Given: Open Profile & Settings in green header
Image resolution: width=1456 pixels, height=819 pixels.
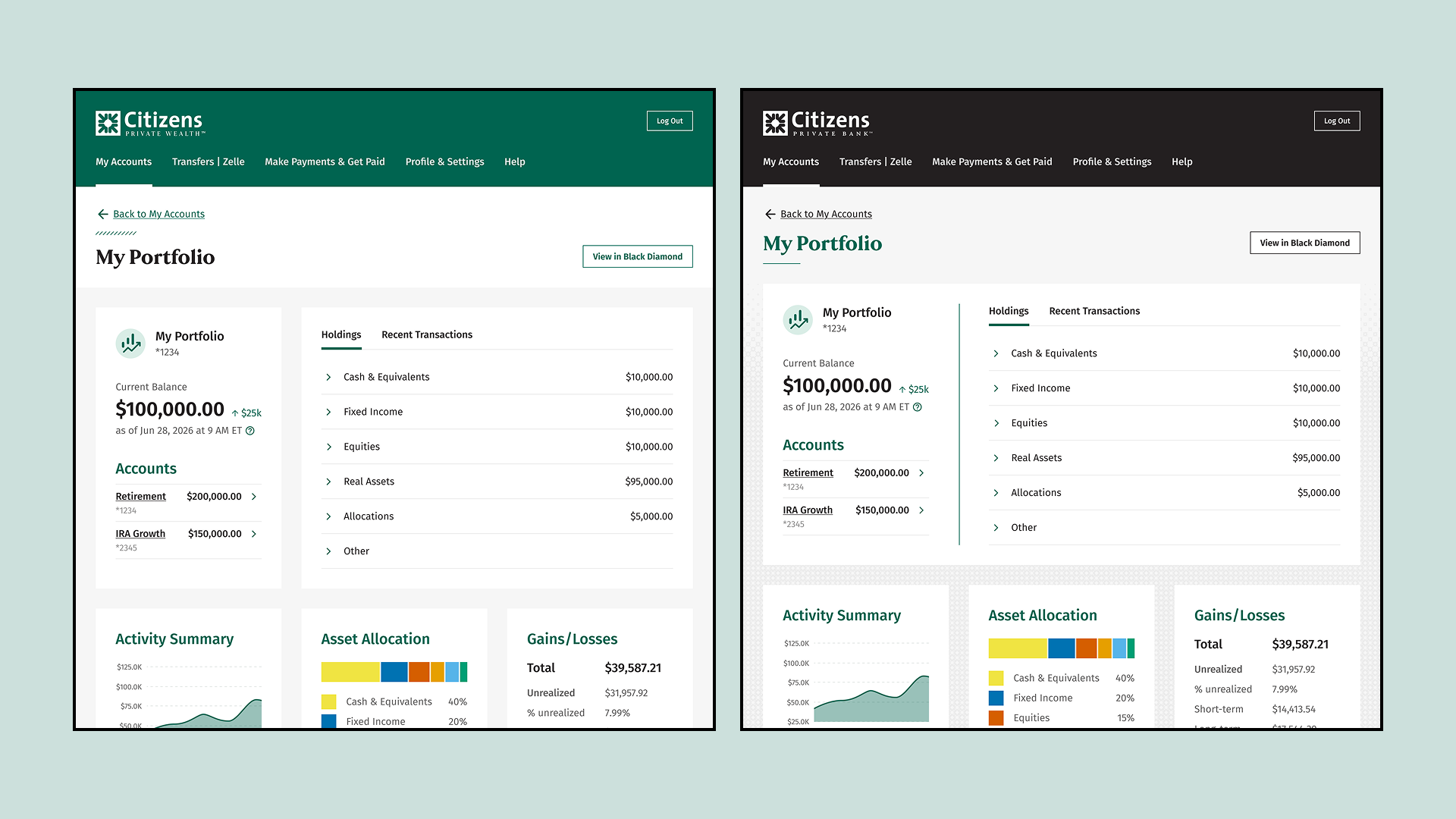Looking at the screenshot, I should pyautogui.click(x=444, y=162).
